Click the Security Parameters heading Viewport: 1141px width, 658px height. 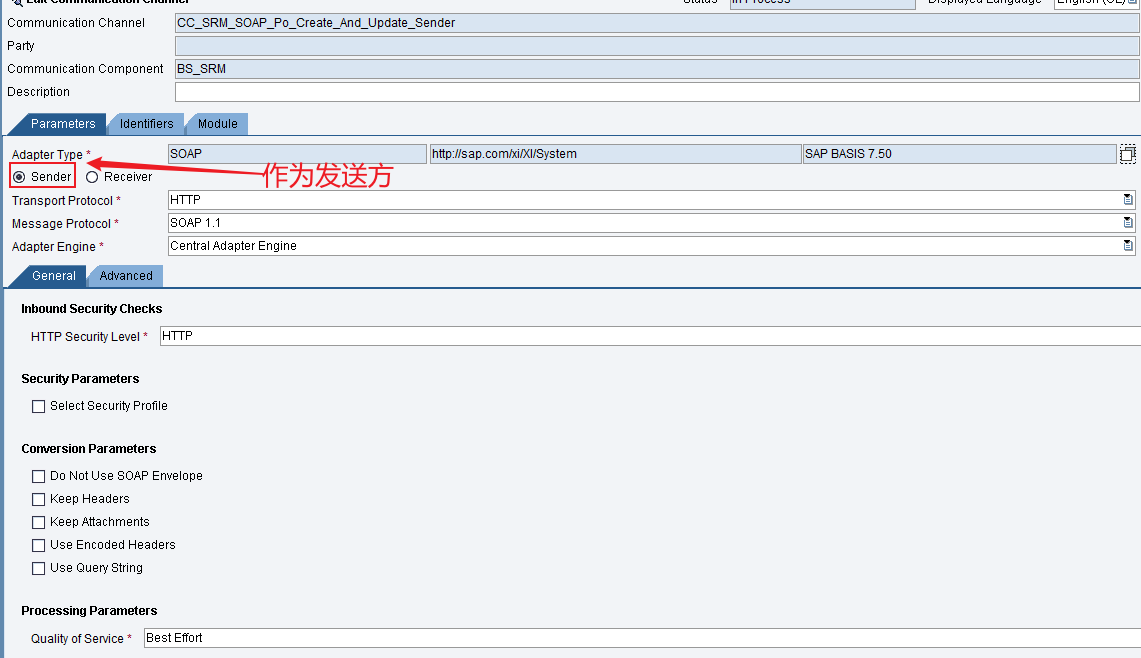tap(80, 378)
